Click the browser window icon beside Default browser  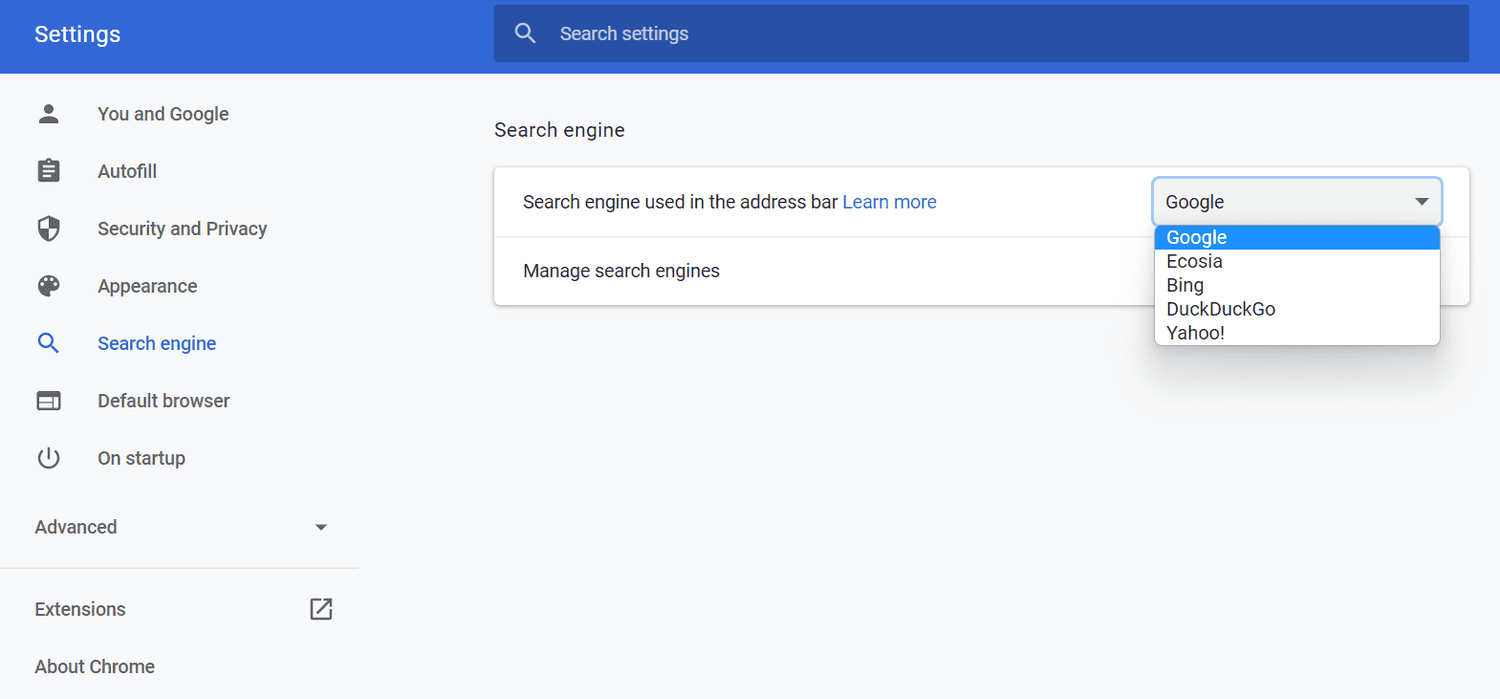[48, 401]
